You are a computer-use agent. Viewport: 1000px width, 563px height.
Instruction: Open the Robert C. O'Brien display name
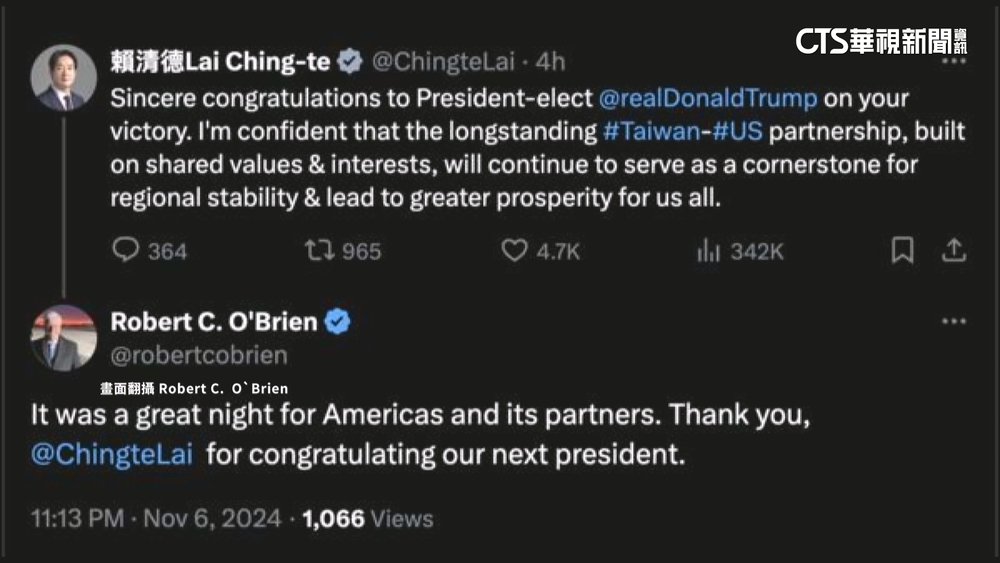pyautogui.click(x=213, y=322)
